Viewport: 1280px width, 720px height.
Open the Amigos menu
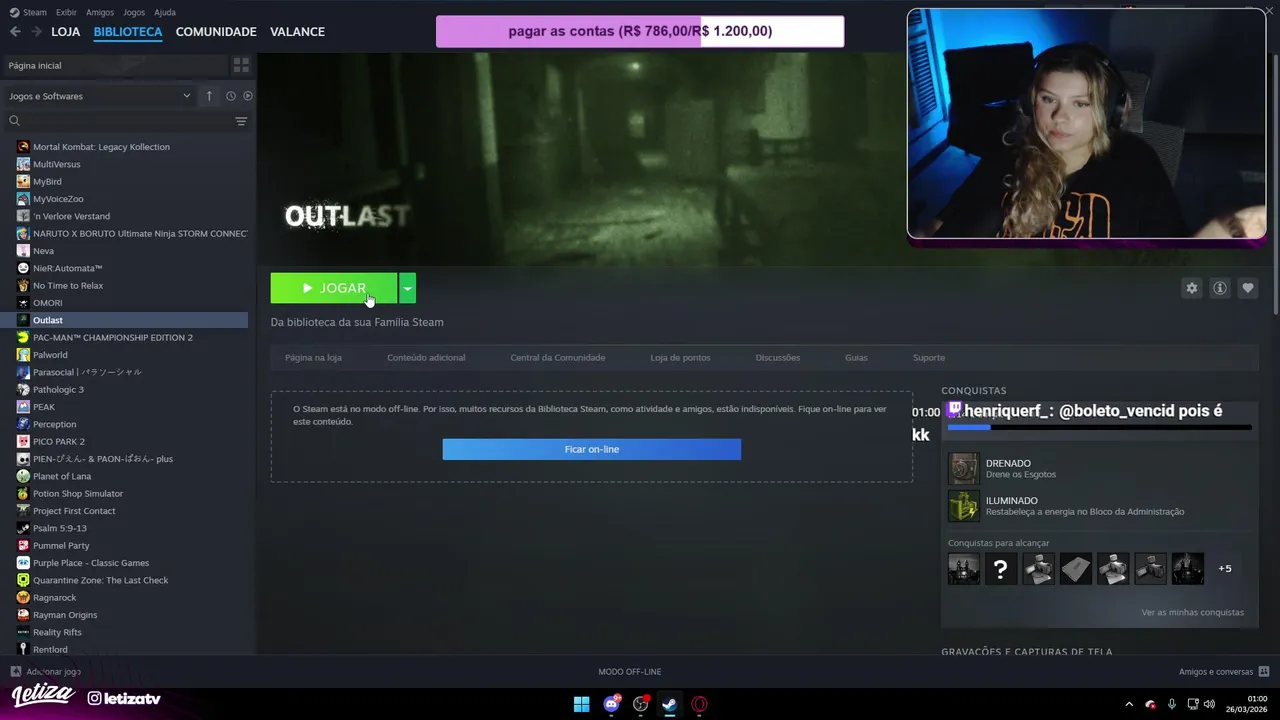(x=100, y=12)
